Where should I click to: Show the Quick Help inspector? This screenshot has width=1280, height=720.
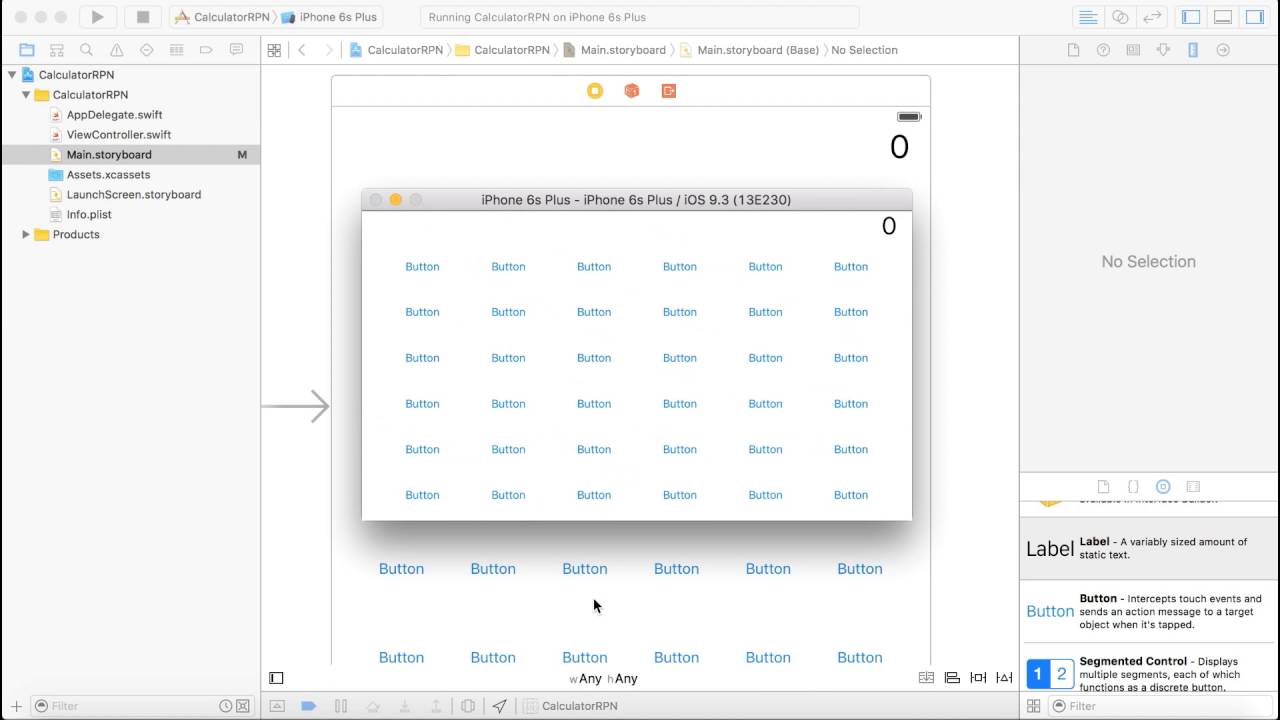tap(1103, 50)
